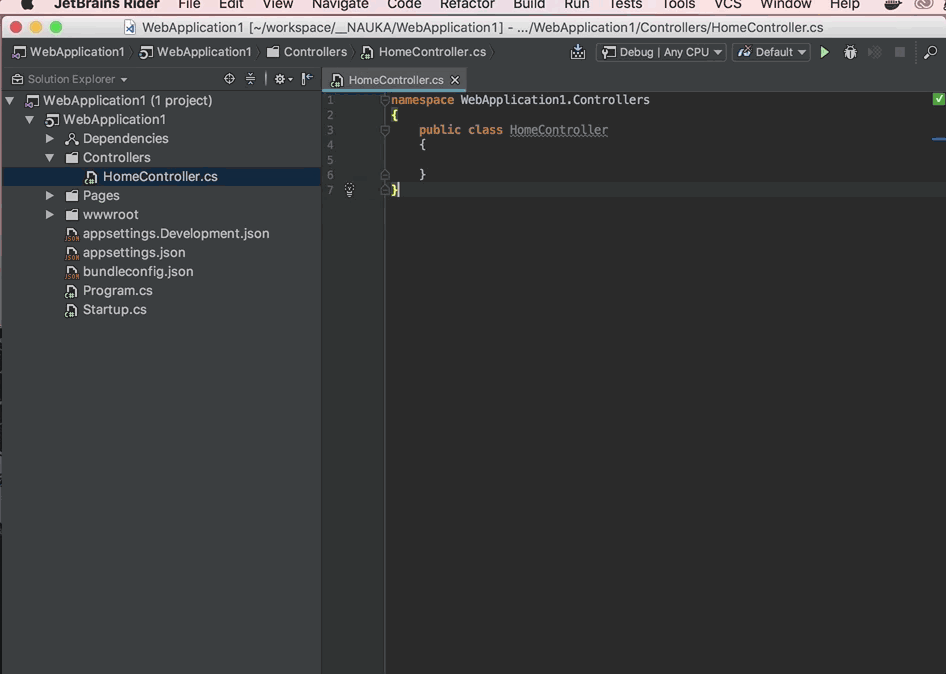The image size is (946, 674).
Task: Open the File menu
Action: 189,4
